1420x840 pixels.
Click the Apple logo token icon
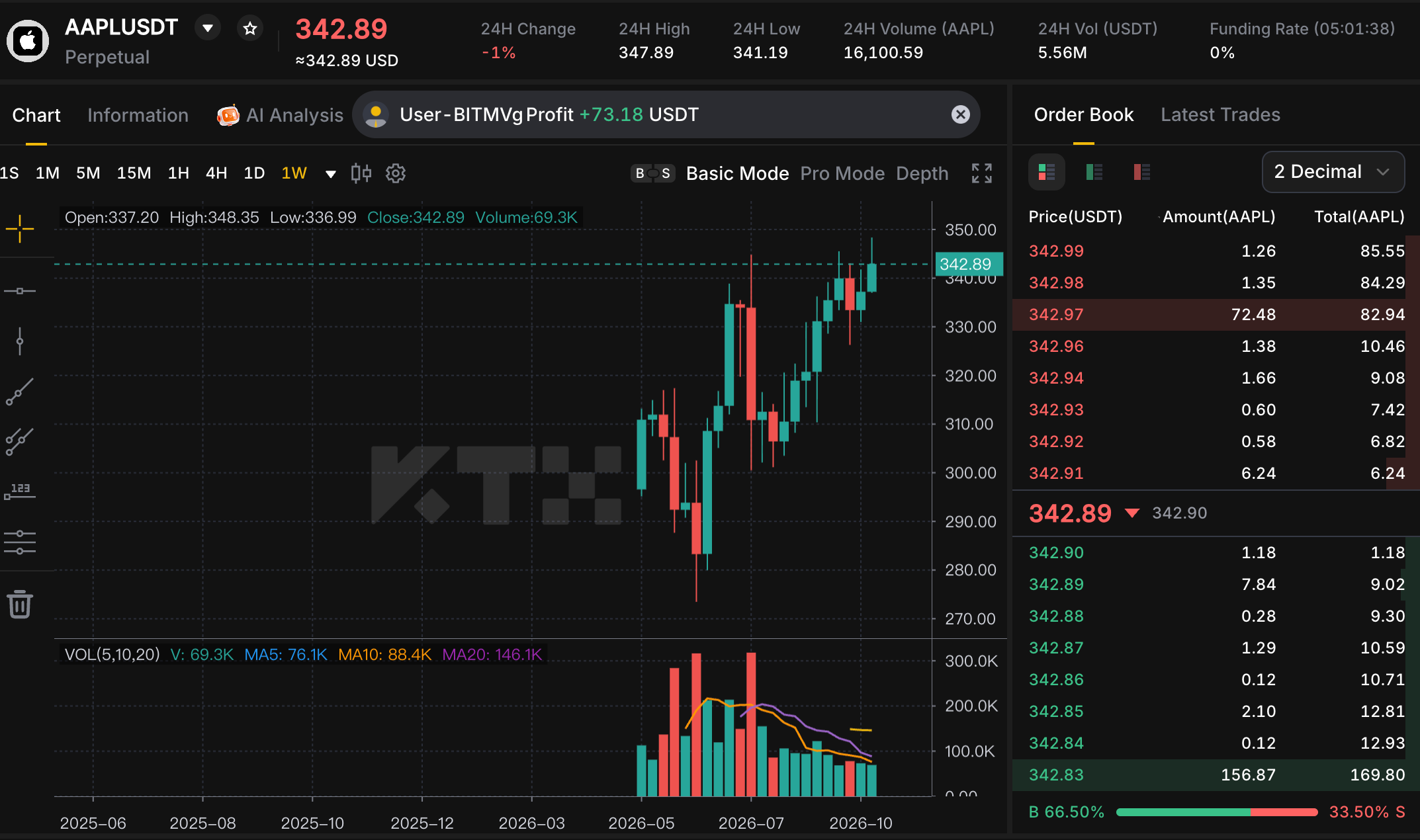pos(27,41)
